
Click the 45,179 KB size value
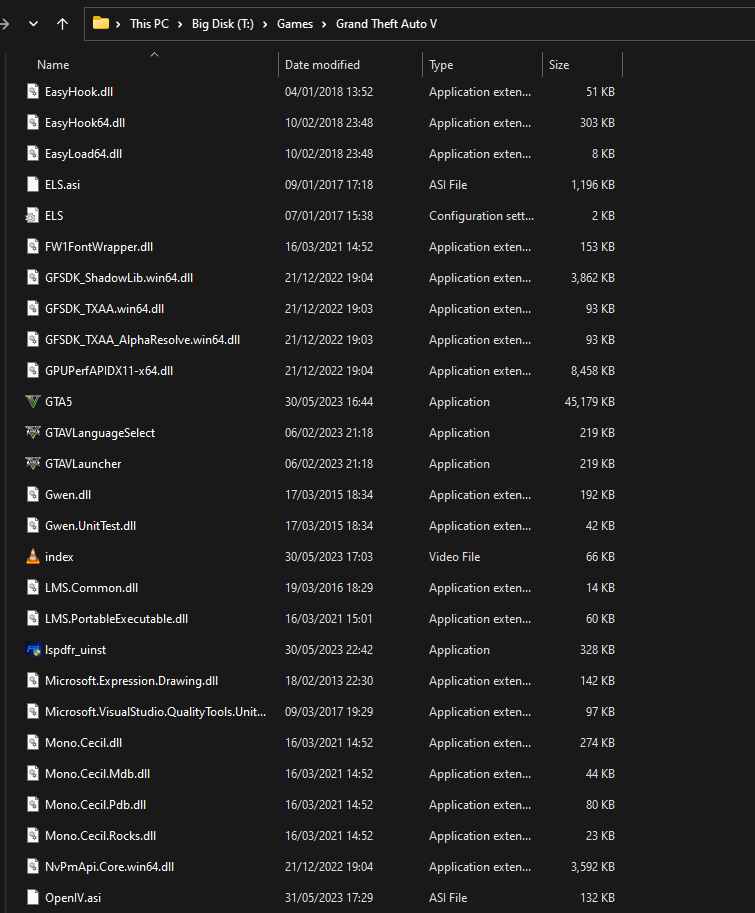click(x=590, y=402)
